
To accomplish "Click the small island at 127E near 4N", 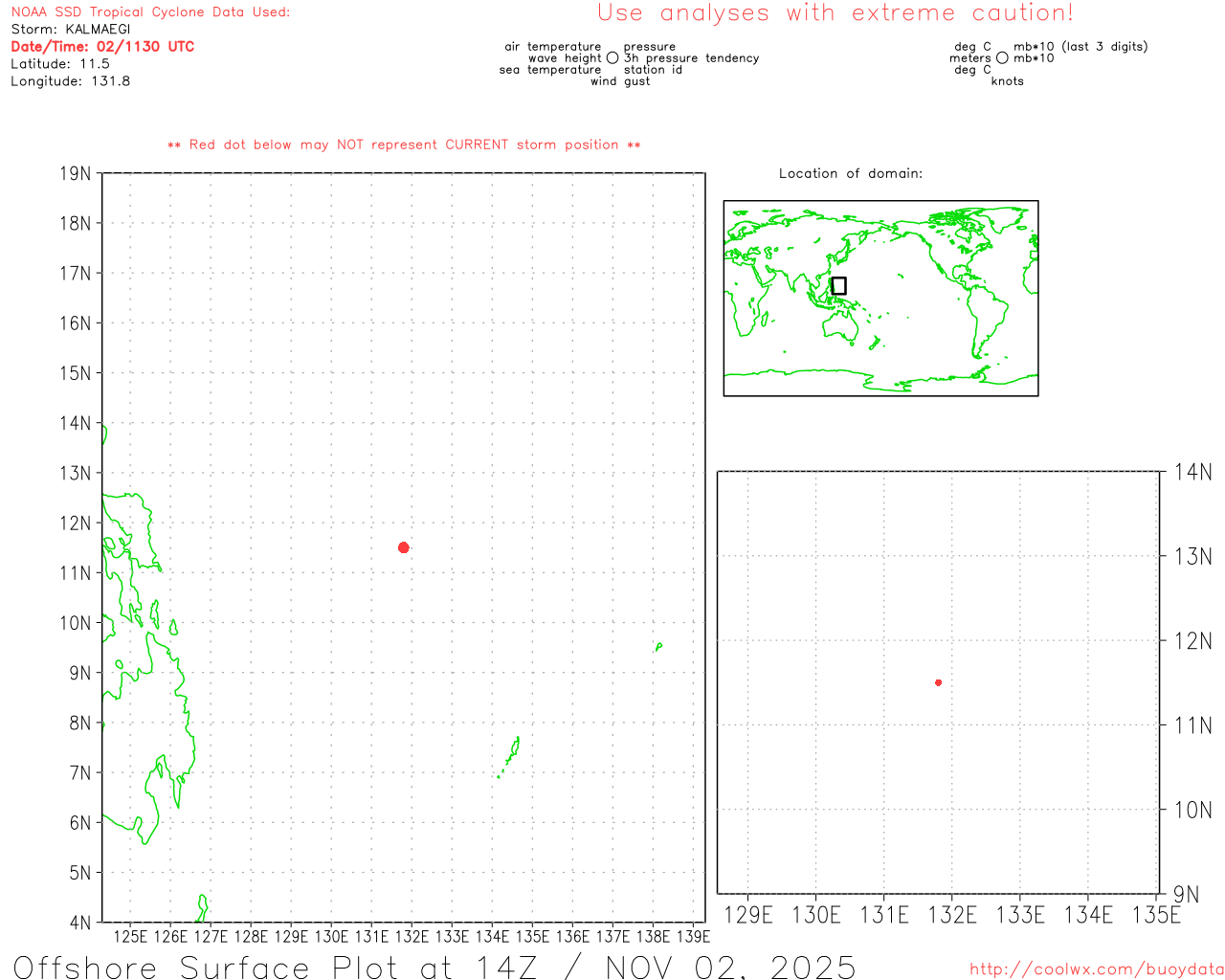I will click(x=202, y=907).
